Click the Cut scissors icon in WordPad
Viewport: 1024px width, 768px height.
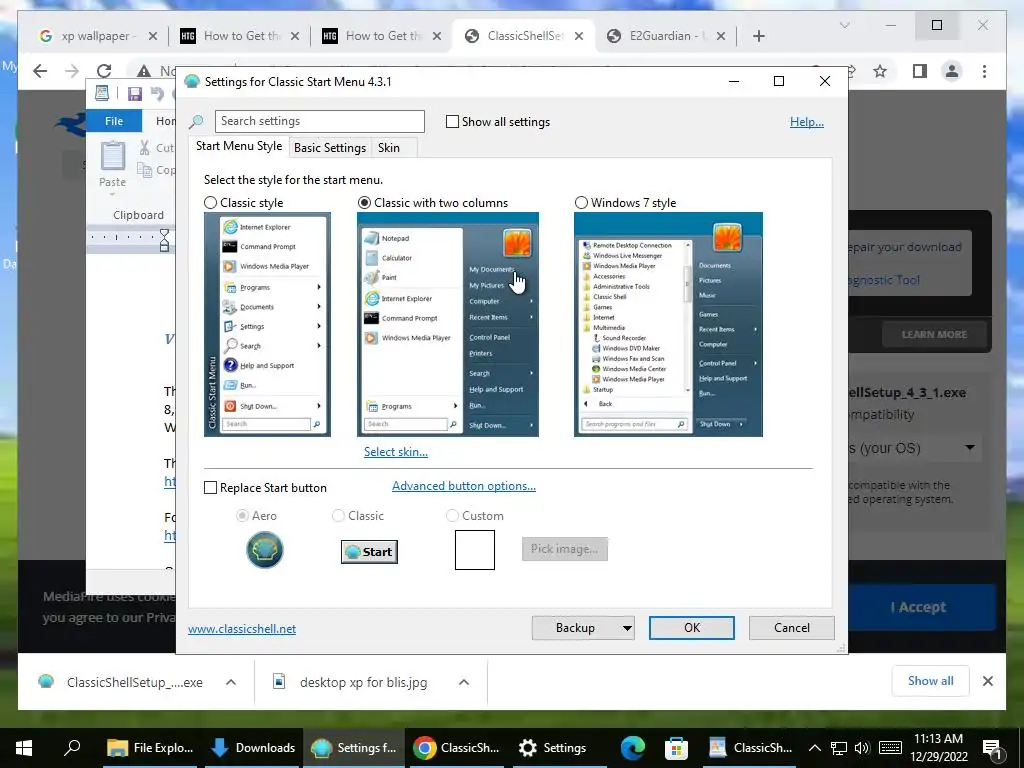(144, 148)
